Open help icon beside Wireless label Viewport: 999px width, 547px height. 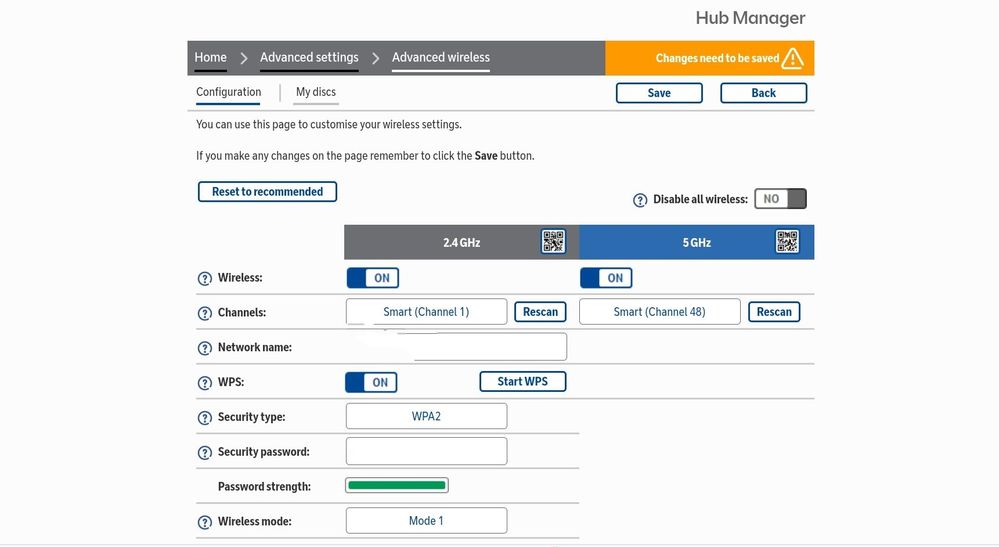click(205, 279)
